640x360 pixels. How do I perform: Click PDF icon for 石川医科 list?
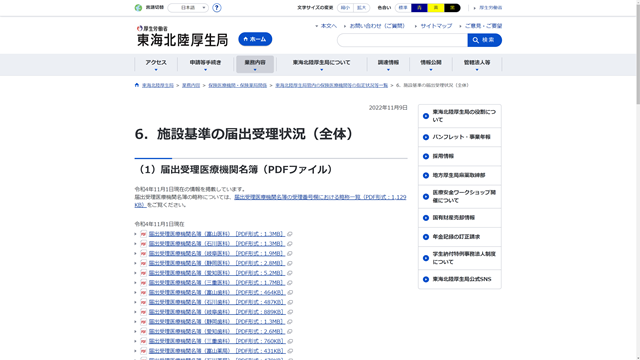143,244
